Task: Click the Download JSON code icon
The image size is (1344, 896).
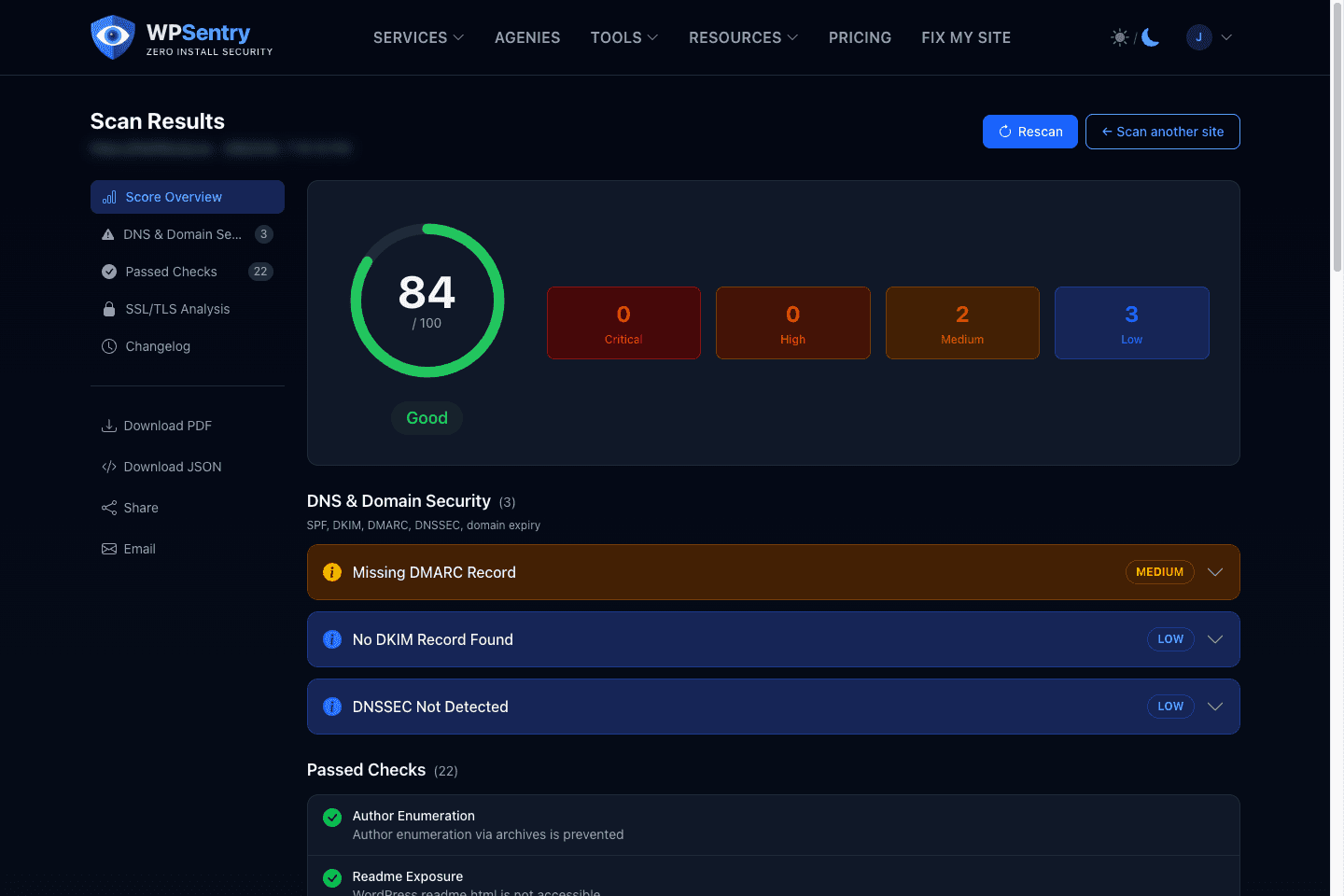Action: 109,467
